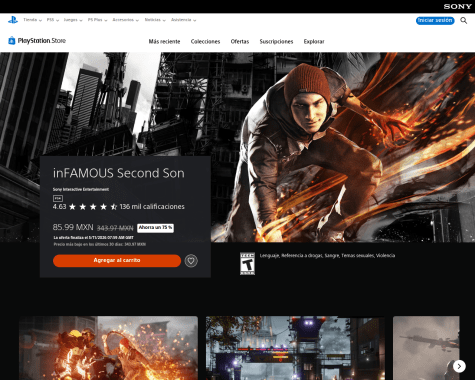
Task: Click the ESRB Teen rating icon
Action: click(x=247, y=264)
